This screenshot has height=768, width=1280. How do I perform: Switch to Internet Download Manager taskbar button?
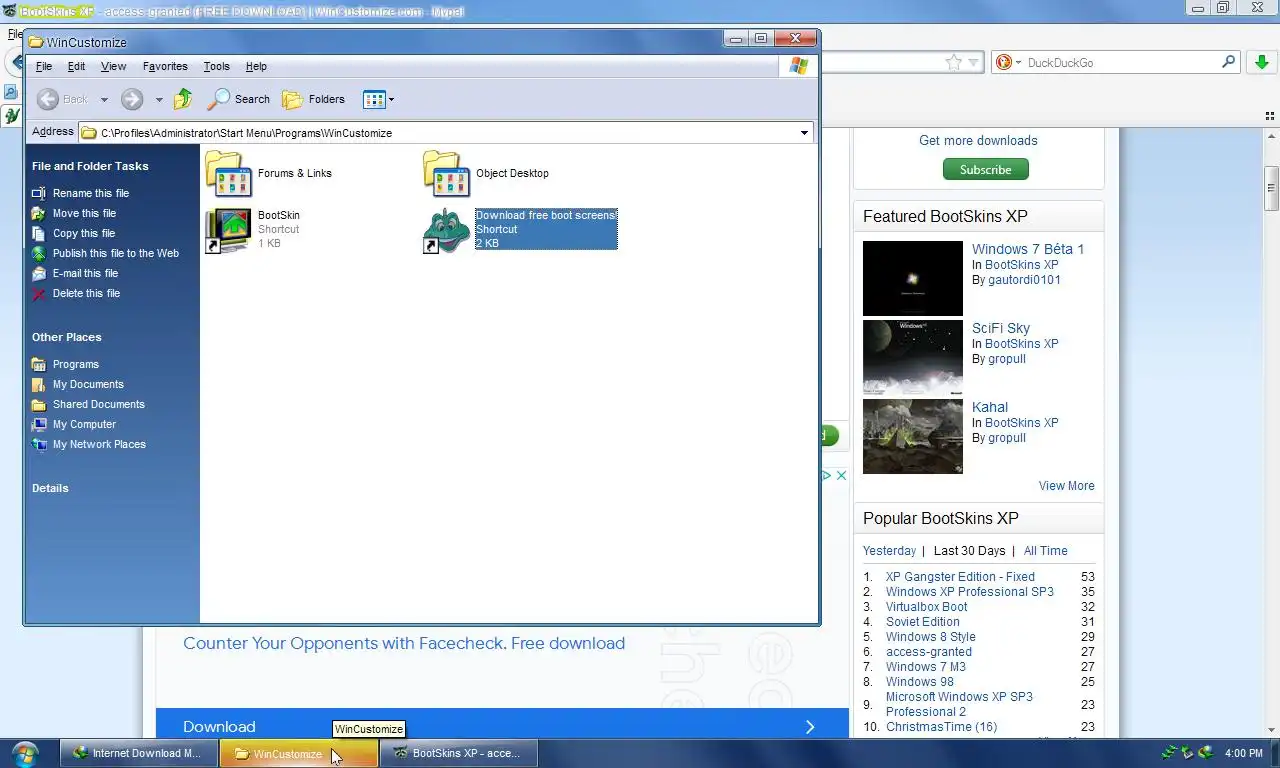tap(139, 754)
